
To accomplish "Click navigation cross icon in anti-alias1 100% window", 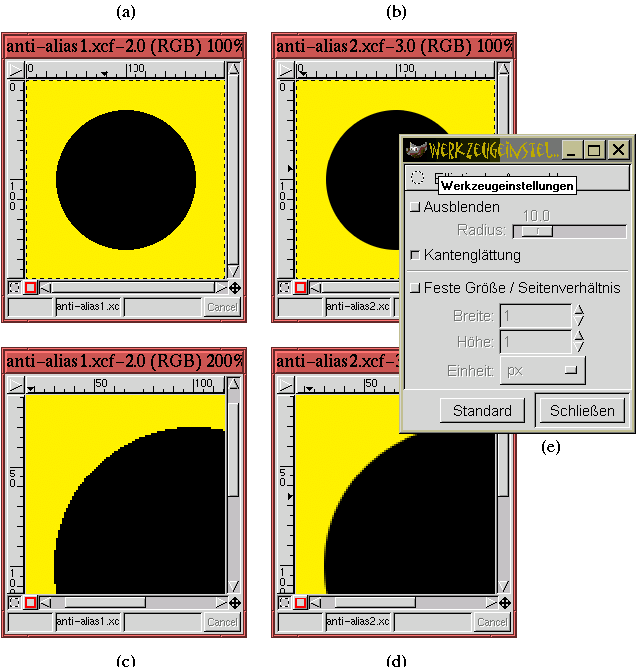I will pyautogui.click(x=234, y=288).
